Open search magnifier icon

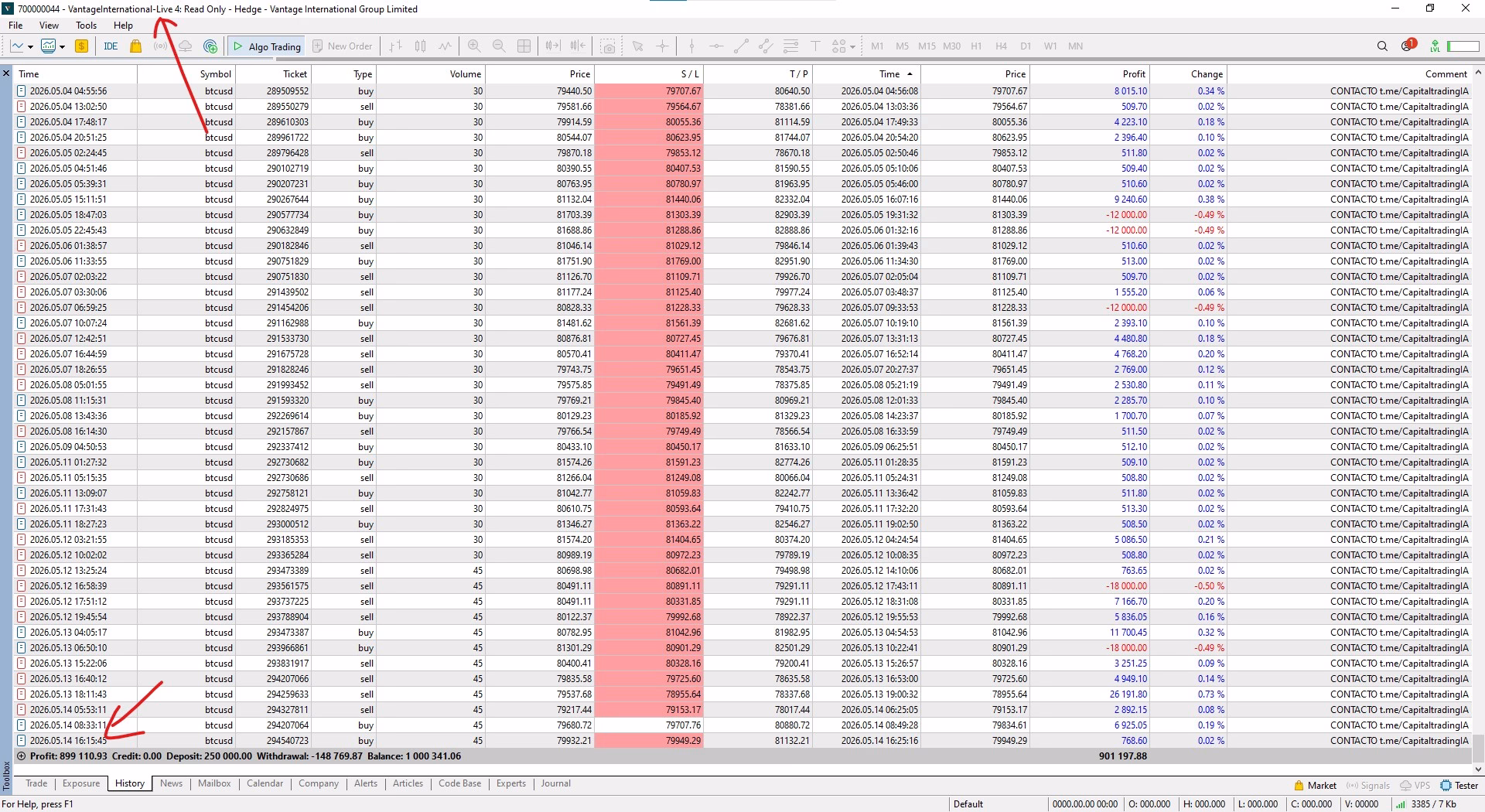pyautogui.click(x=1382, y=46)
